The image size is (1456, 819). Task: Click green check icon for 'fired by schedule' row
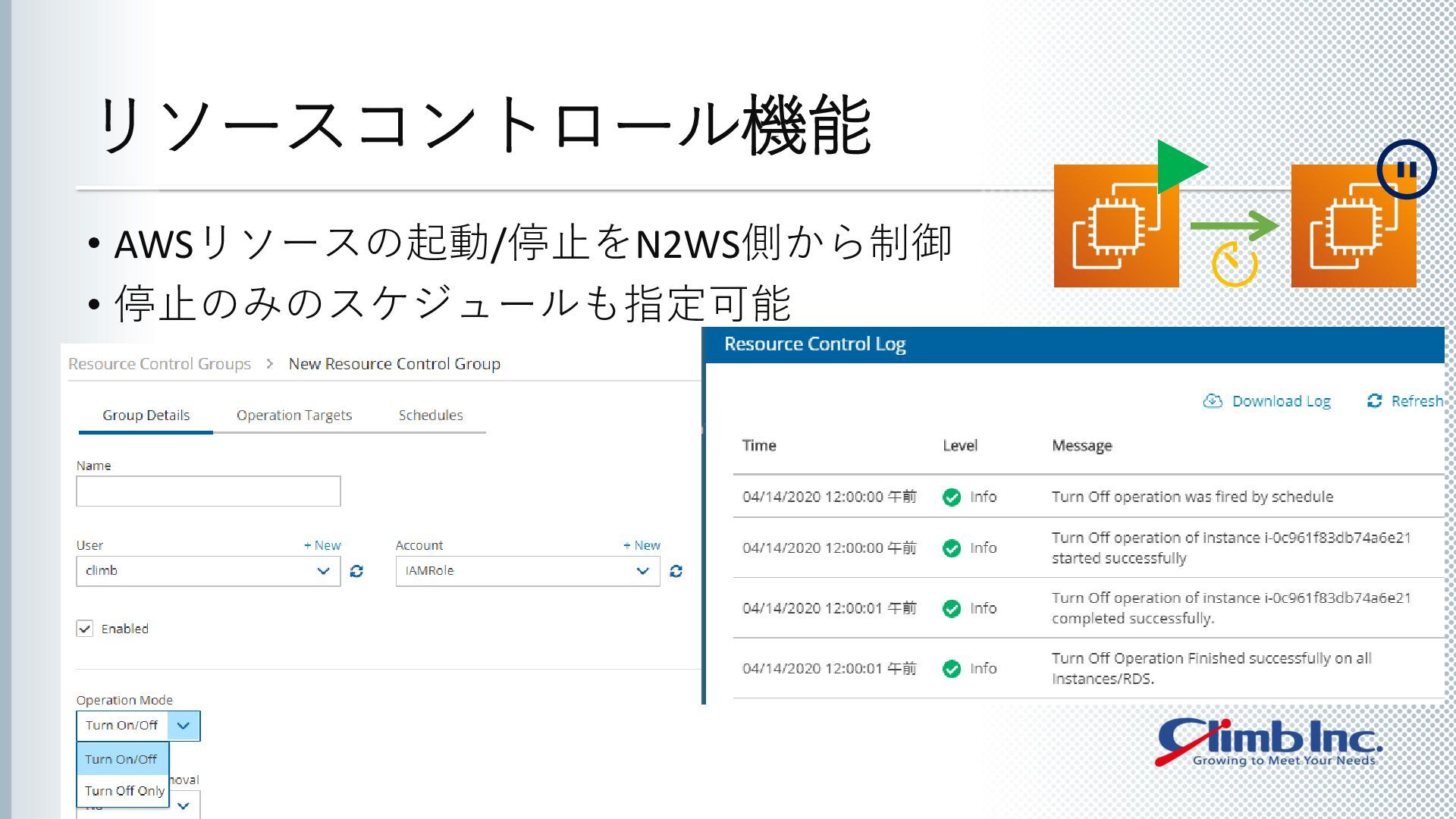951,497
